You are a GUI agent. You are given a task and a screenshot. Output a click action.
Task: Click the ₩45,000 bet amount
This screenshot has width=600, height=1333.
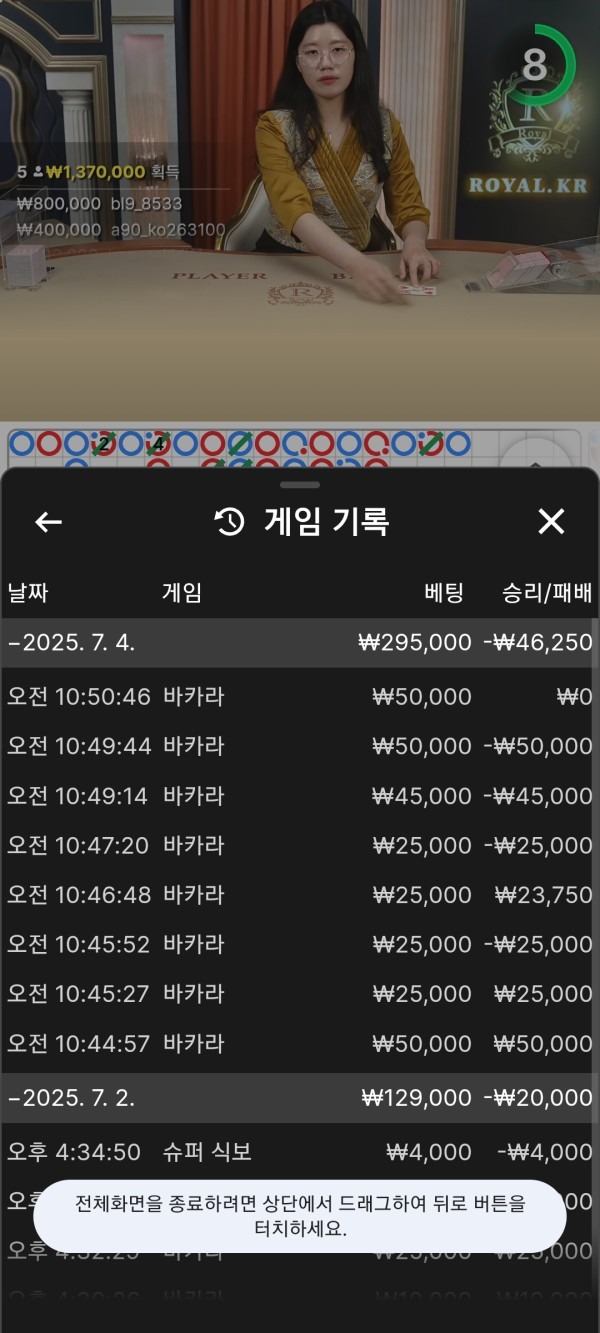point(422,796)
